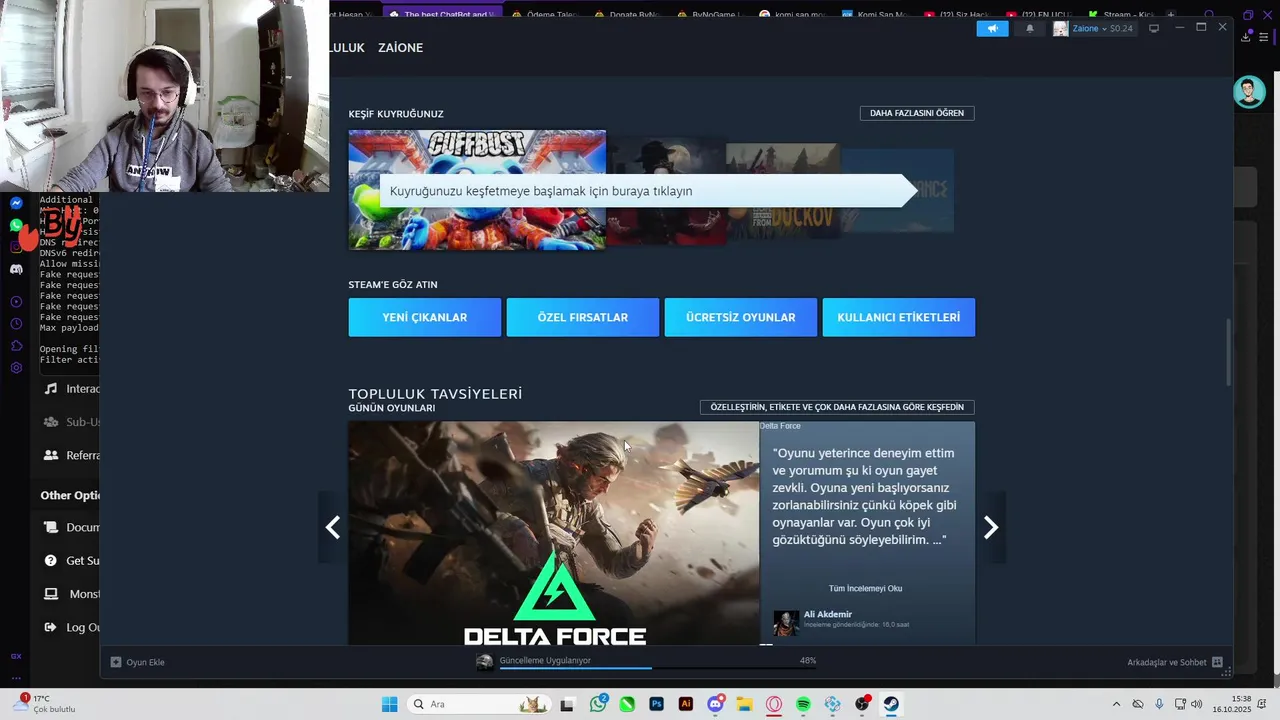The height and width of the screenshot is (720, 1280).
Task: Open the Delta Force game banner
Action: (554, 533)
